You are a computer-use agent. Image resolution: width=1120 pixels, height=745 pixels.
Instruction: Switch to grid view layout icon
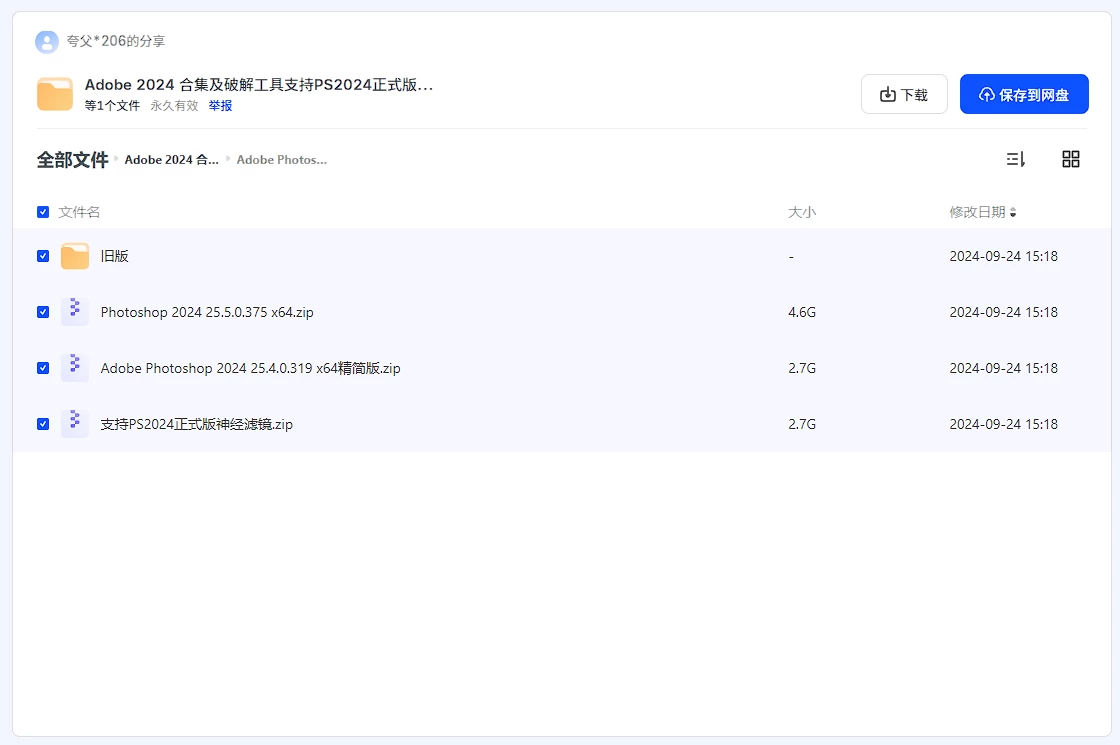pyautogui.click(x=1071, y=159)
